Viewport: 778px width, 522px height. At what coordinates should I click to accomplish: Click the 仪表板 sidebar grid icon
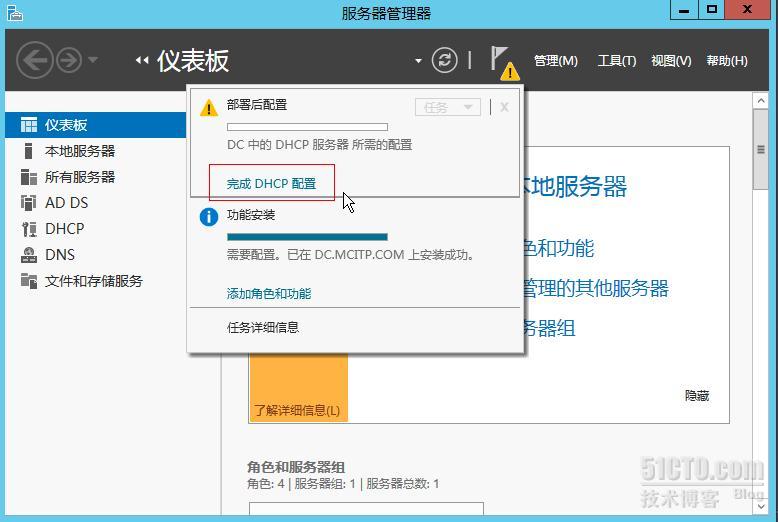(x=29, y=125)
